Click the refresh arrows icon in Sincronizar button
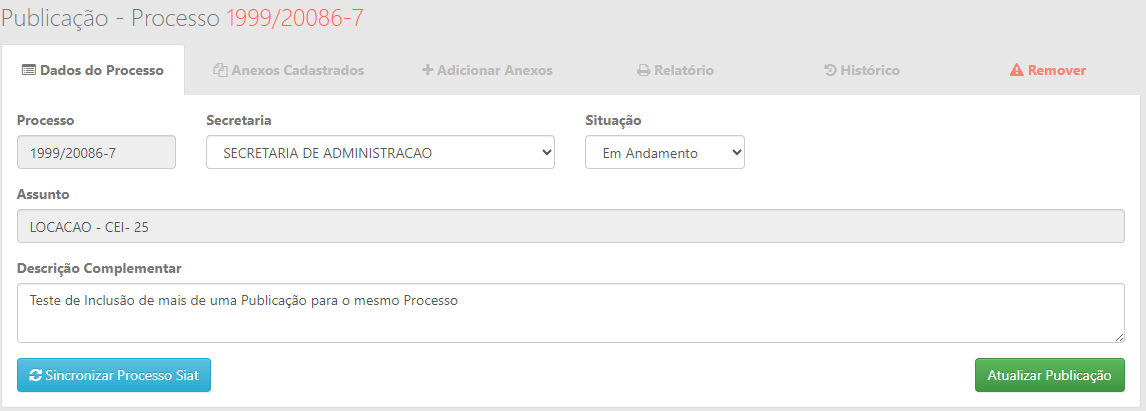The width and height of the screenshot is (1146, 411). (x=35, y=375)
